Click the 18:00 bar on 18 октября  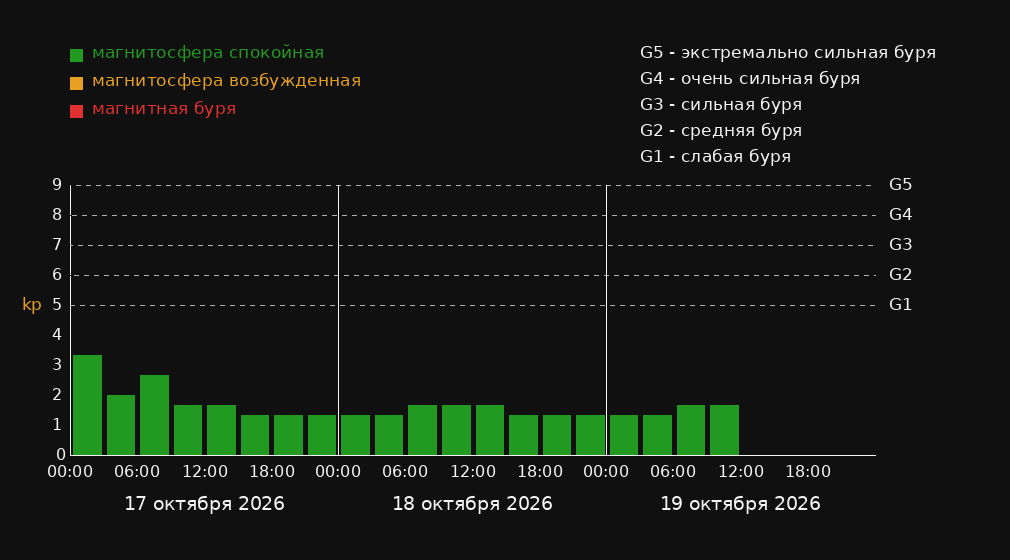(557, 435)
